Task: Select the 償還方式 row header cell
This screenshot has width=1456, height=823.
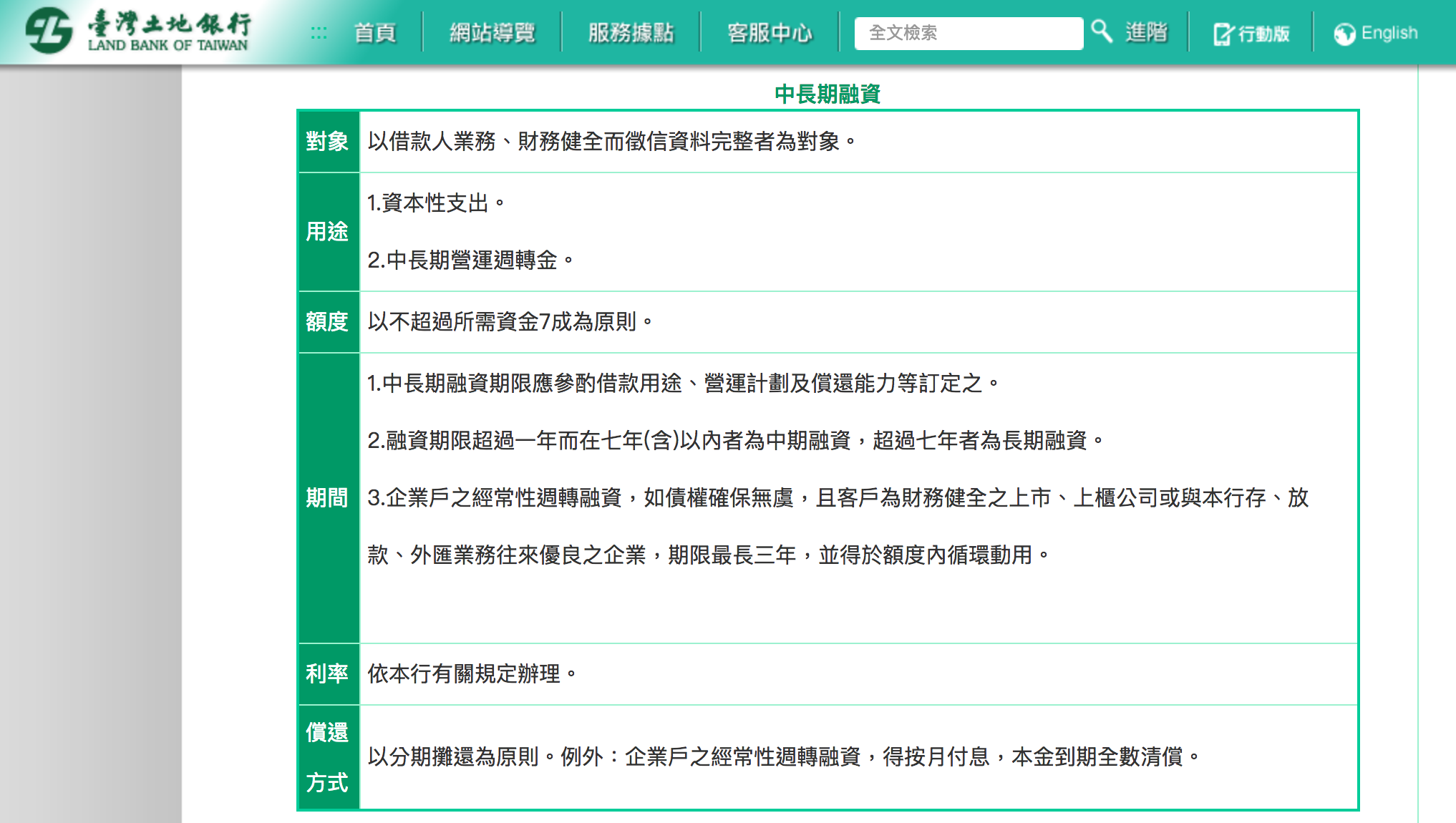Action: click(x=328, y=757)
